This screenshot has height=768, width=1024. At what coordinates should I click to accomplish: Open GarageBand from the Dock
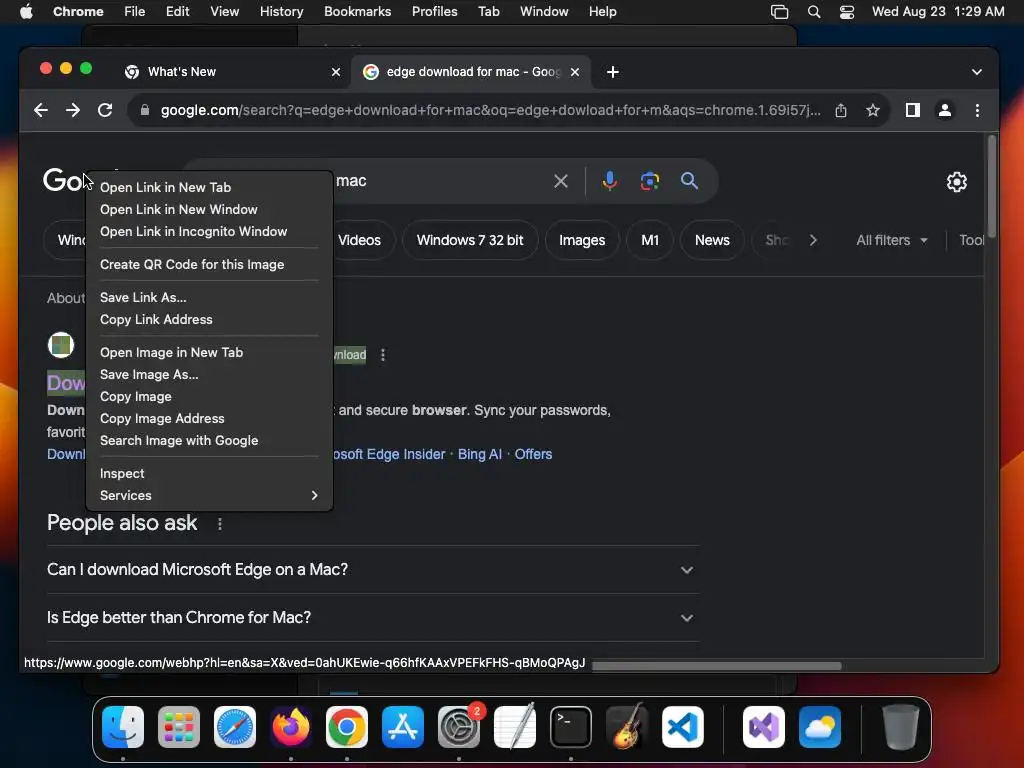pyautogui.click(x=627, y=727)
